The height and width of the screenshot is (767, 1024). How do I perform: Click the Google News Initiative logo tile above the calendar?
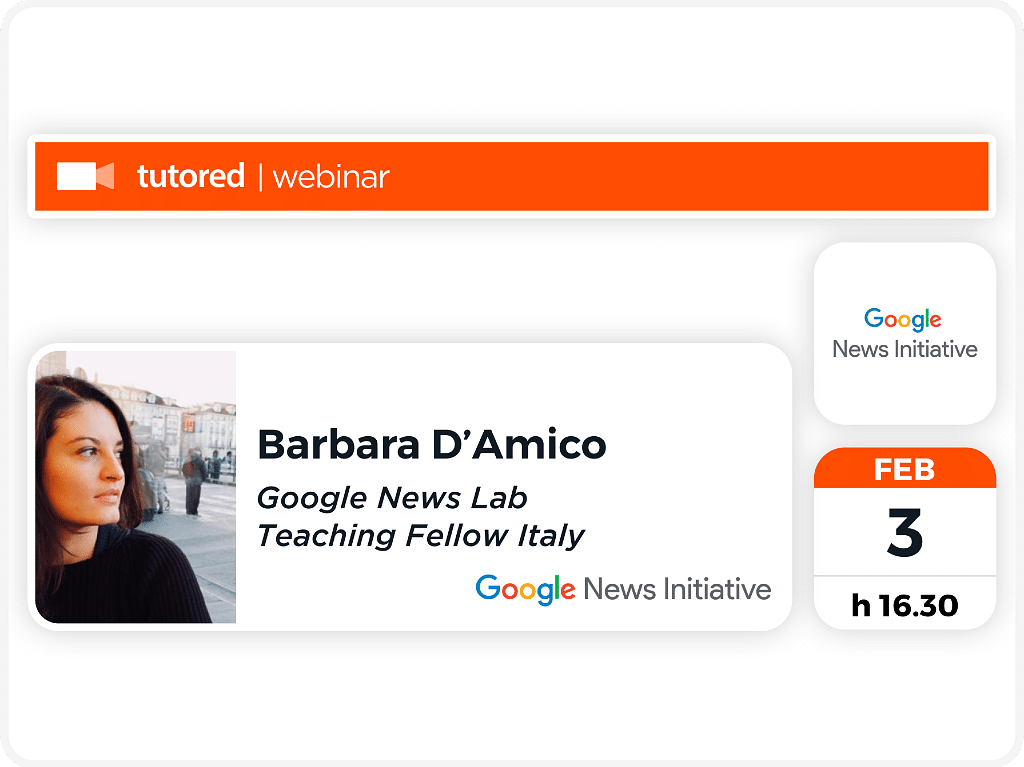(904, 334)
